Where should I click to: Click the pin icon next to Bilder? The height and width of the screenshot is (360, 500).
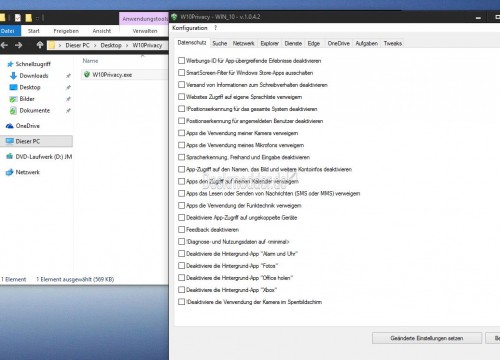click(x=68, y=99)
